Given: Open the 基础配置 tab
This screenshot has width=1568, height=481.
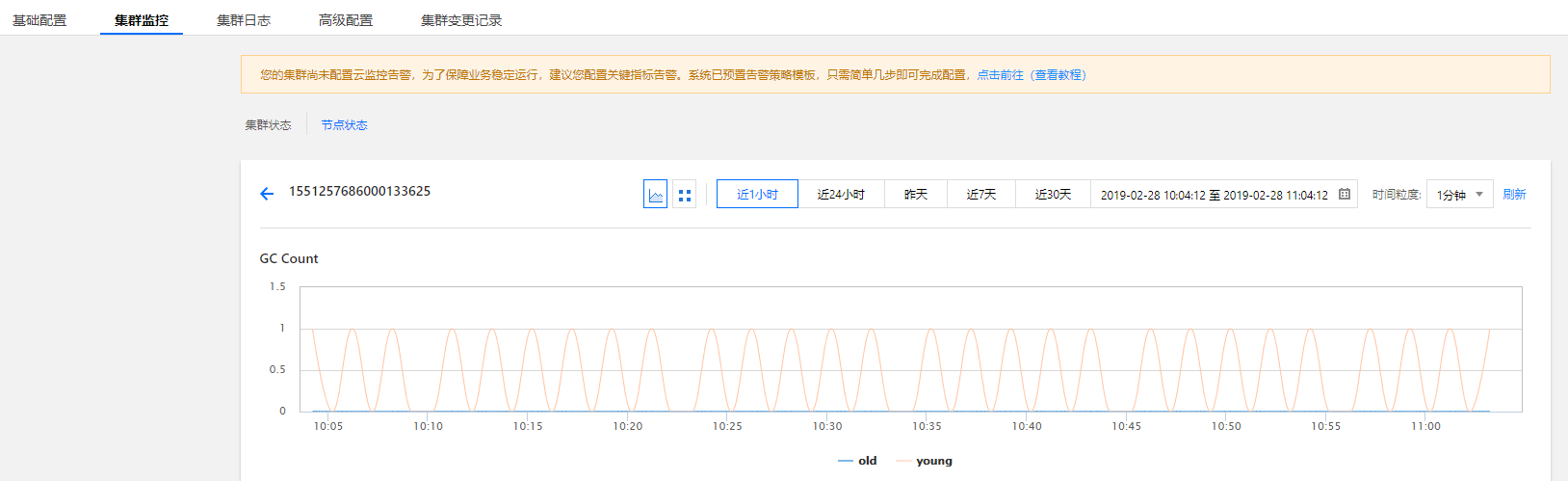Looking at the screenshot, I should tap(39, 20).
